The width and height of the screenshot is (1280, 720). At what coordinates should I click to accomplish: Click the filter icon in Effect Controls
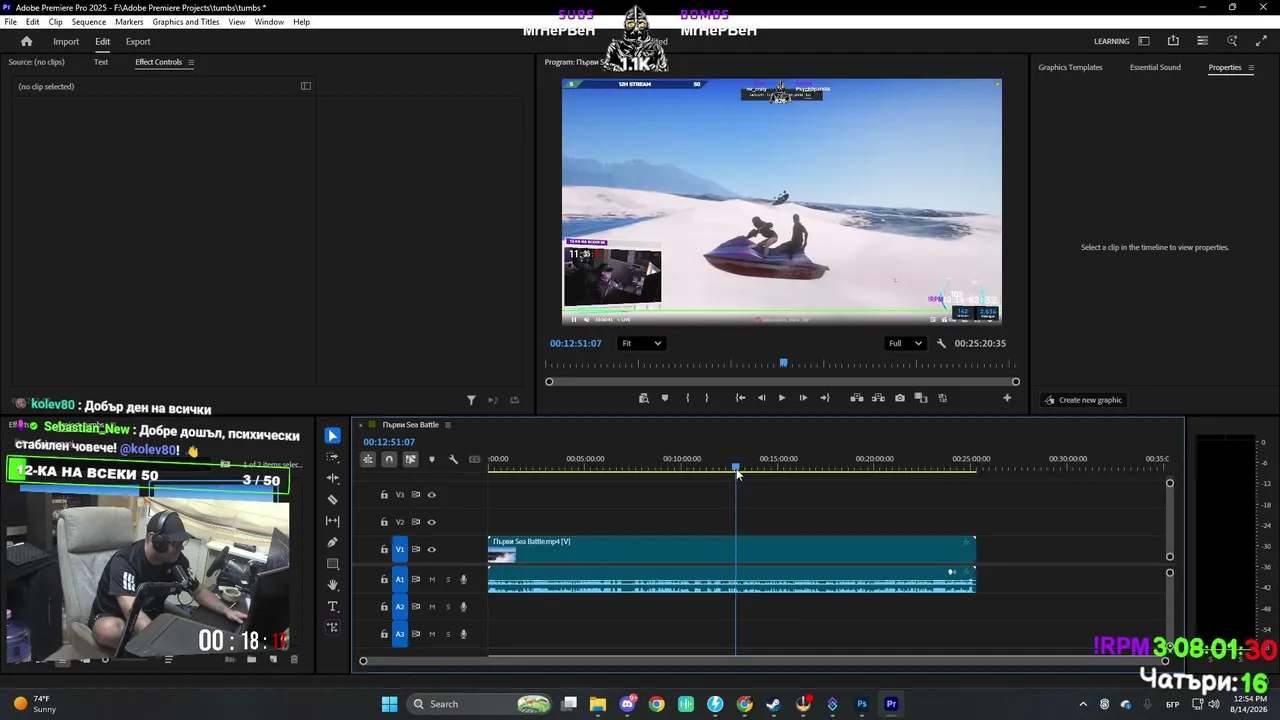pyautogui.click(x=471, y=400)
